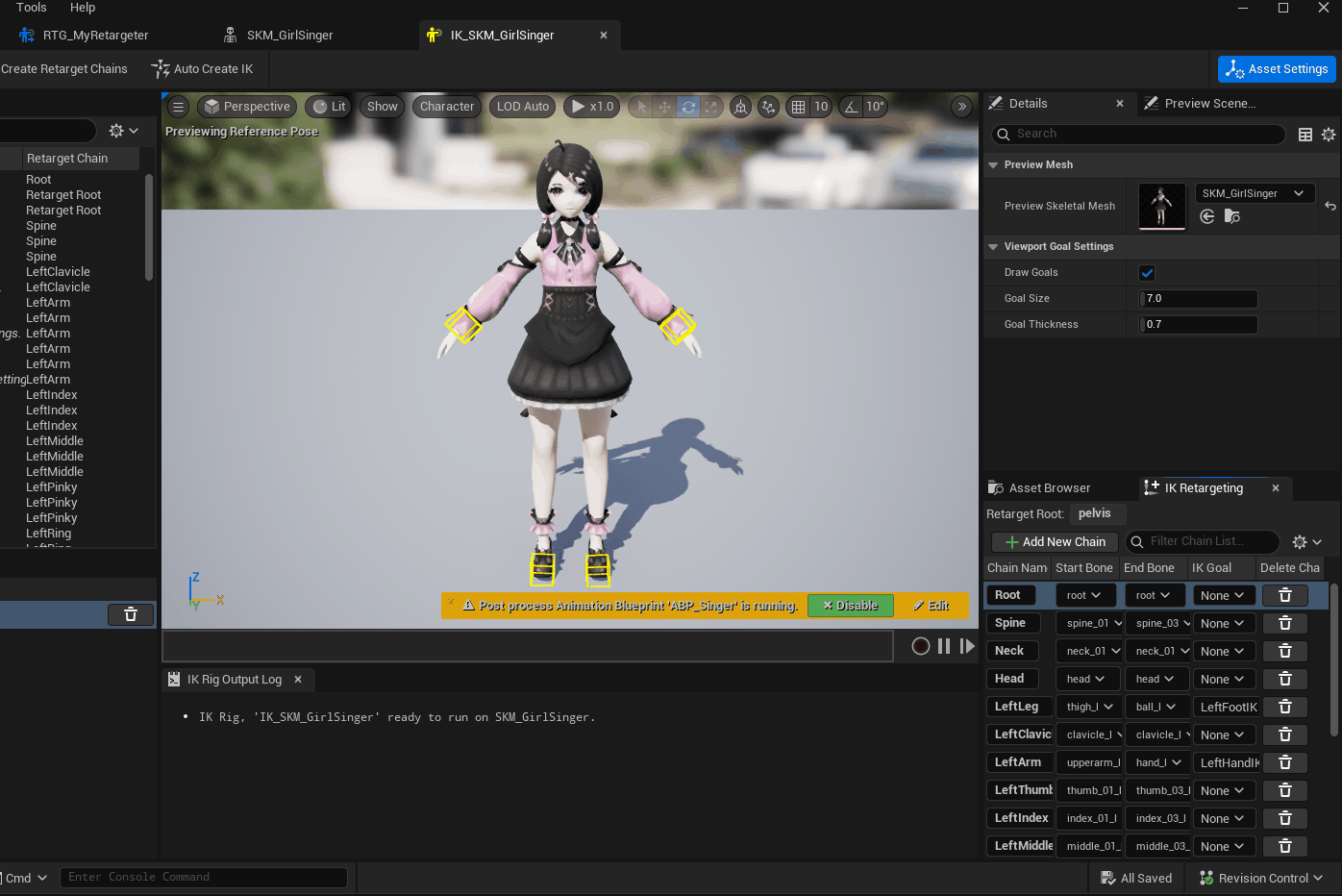The image size is (1342, 896).
Task: Reset Preview Skeletal Mesh to default arrow
Action: tap(1330, 206)
